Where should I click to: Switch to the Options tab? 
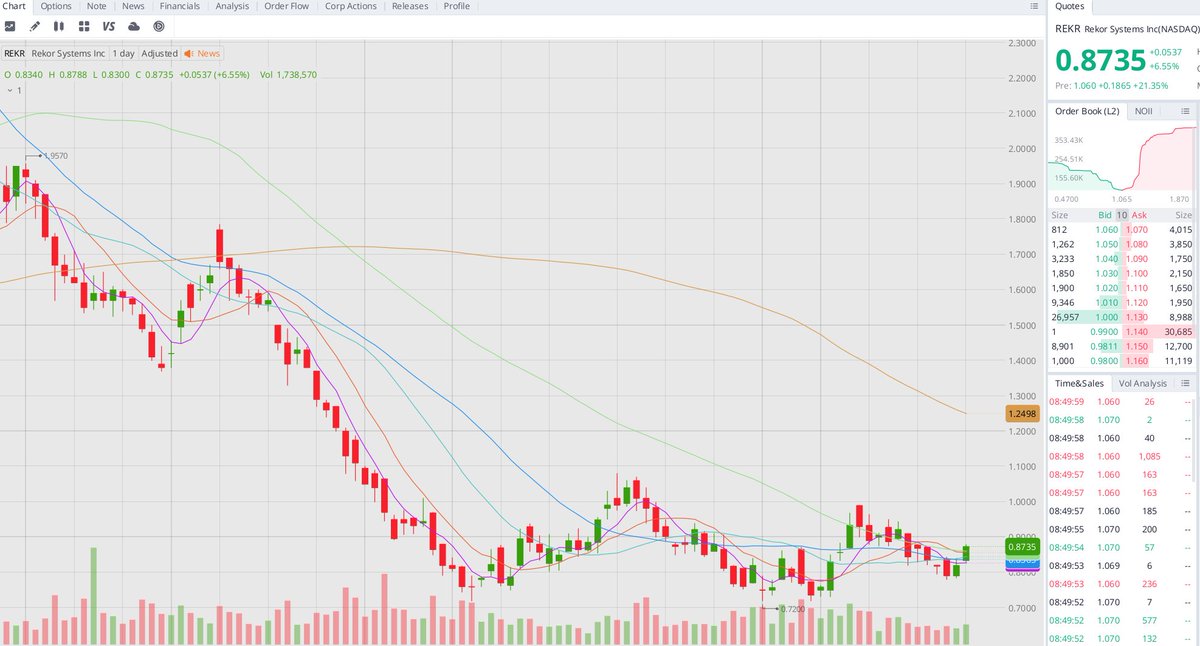[x=56, y=6]
